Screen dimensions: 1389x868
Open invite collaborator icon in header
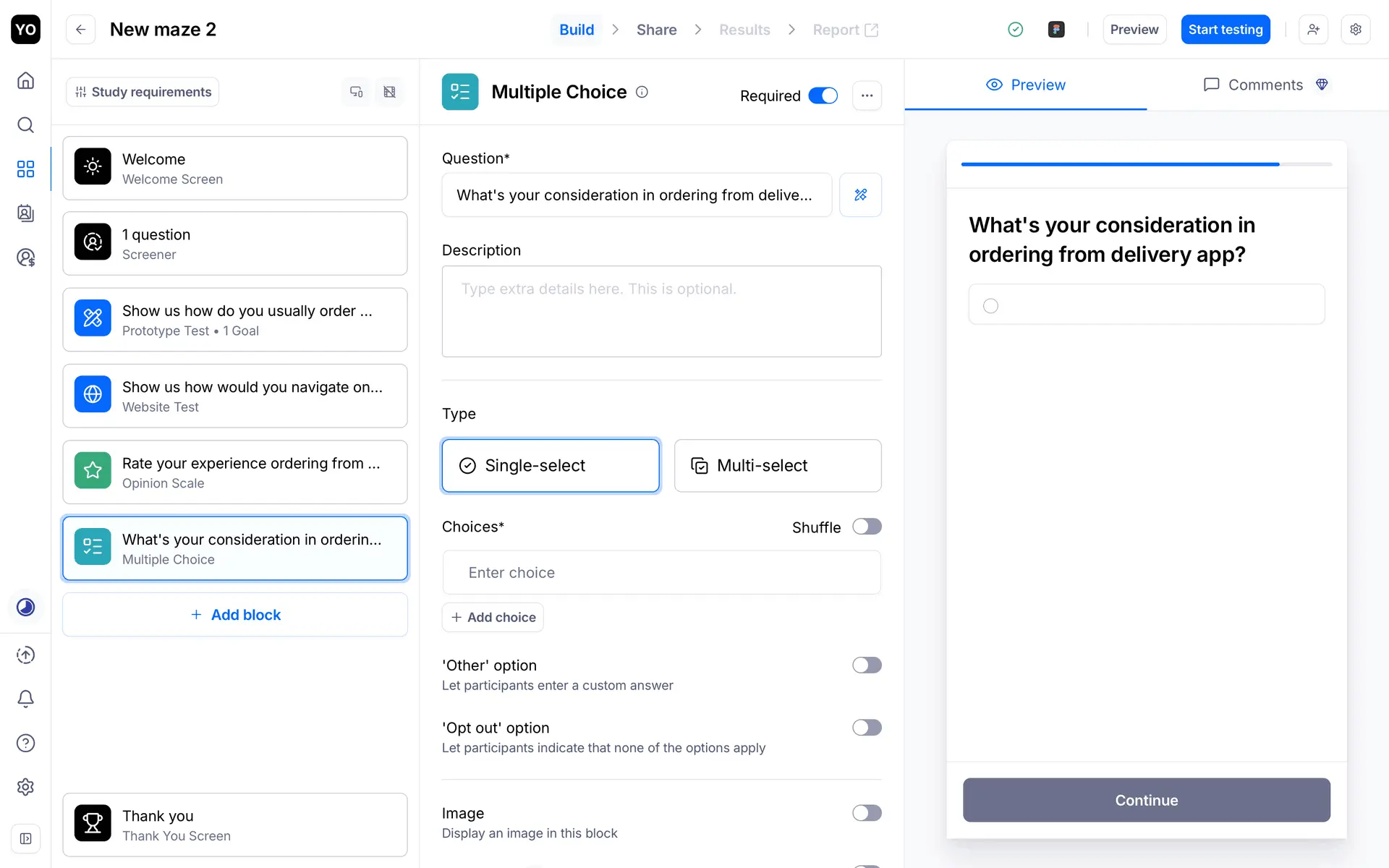1313,30
